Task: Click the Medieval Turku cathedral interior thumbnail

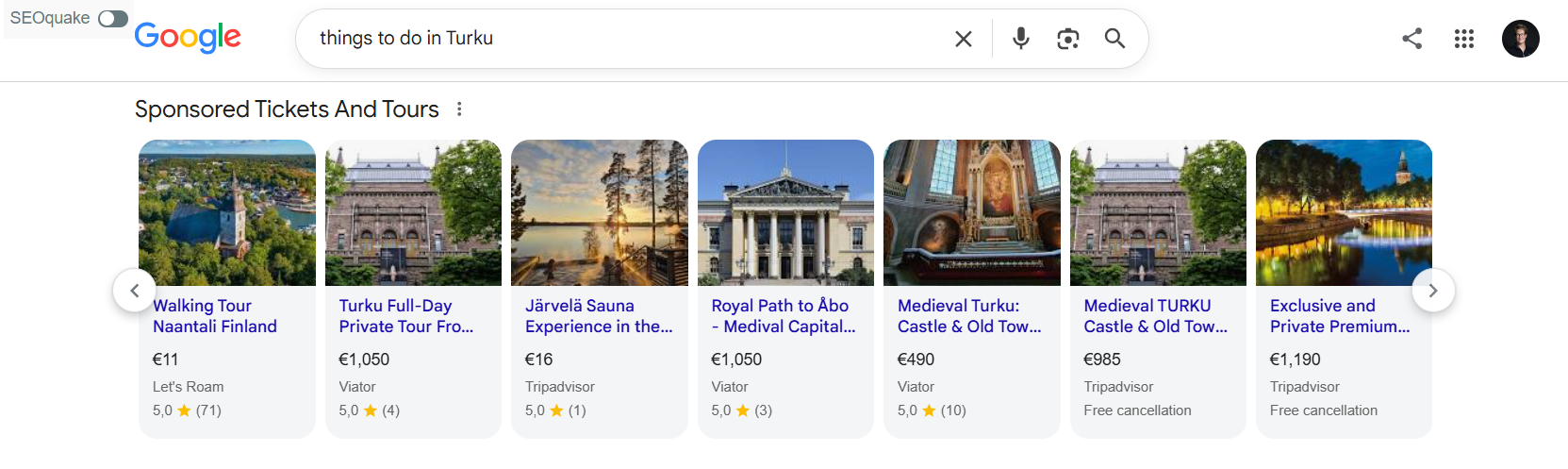Action: coord(972,212)
